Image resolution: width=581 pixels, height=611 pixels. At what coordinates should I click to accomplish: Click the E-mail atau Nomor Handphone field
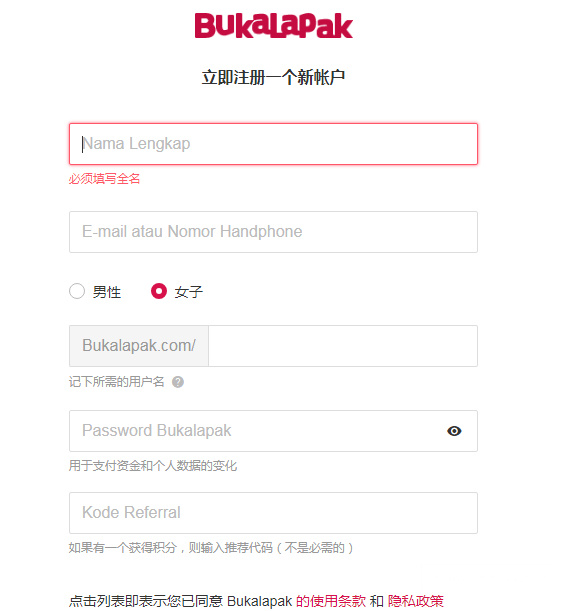click(x=273, y=232)
